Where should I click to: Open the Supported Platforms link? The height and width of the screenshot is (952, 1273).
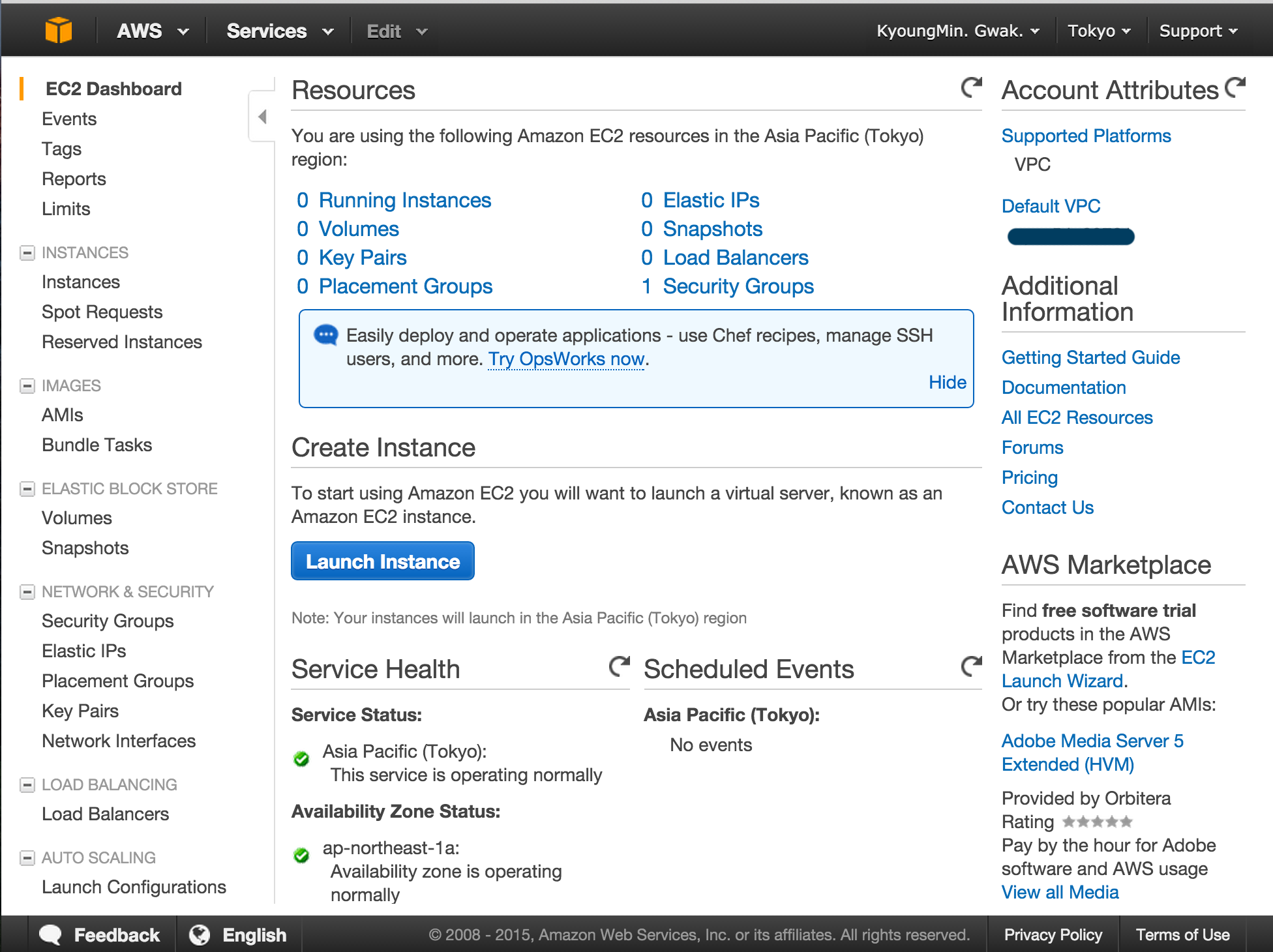click(x=1086, y=136)
